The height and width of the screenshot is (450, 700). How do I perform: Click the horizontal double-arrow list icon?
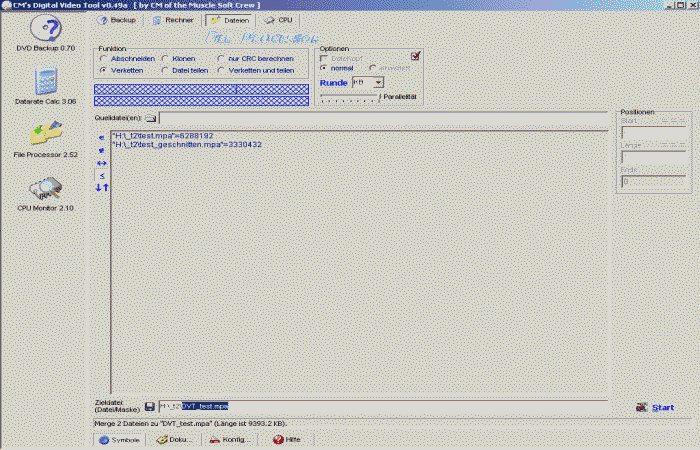pyautogui.click(x=102, y=162)
